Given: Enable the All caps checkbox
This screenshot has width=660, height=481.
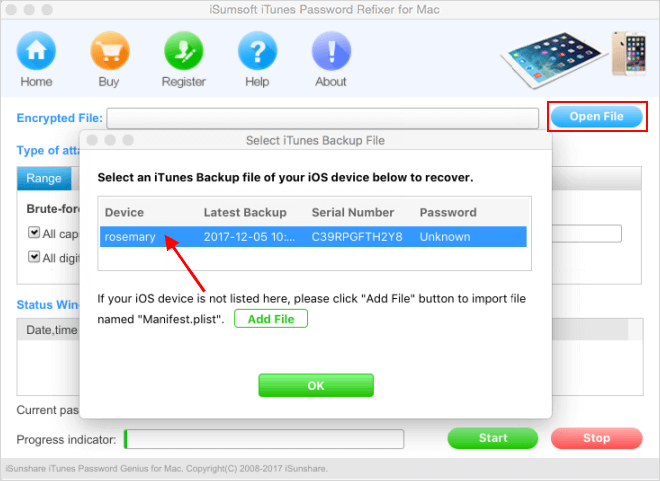Looking at the screenshot, I should [34, 232].
